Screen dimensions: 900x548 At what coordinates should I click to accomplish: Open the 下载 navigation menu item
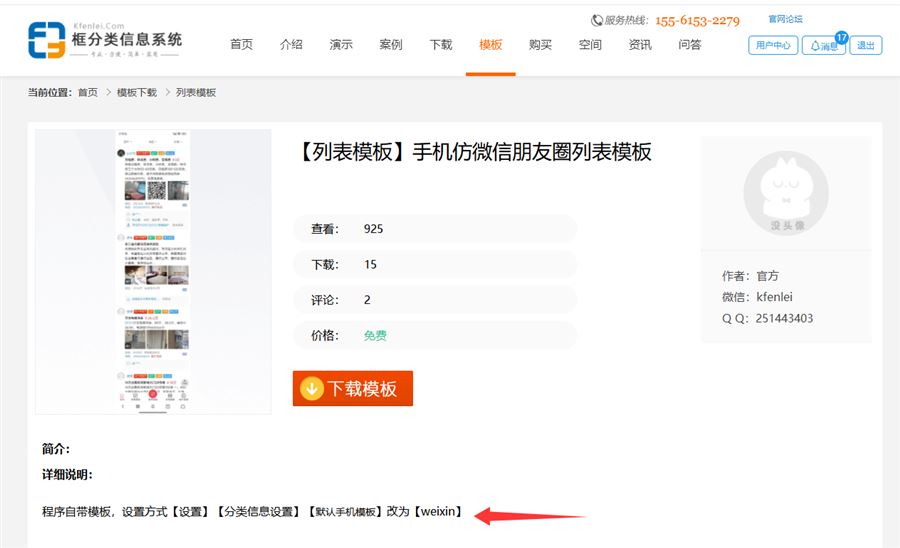point(441,45)
